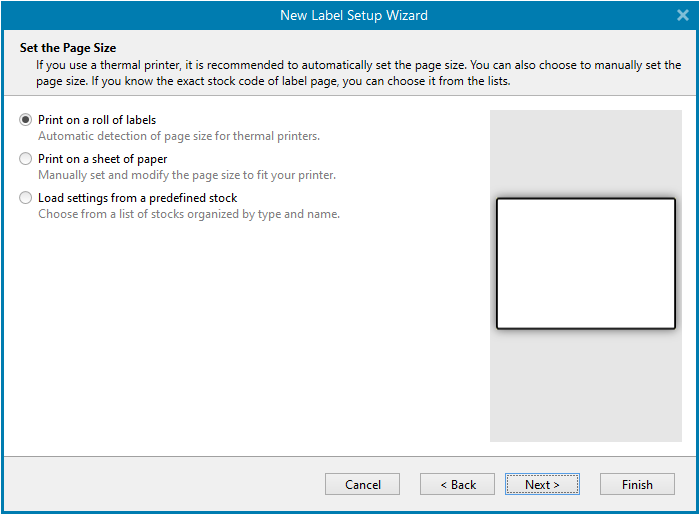
Task: Close the New Label Setup Wizard window
Action: [682, 15]
